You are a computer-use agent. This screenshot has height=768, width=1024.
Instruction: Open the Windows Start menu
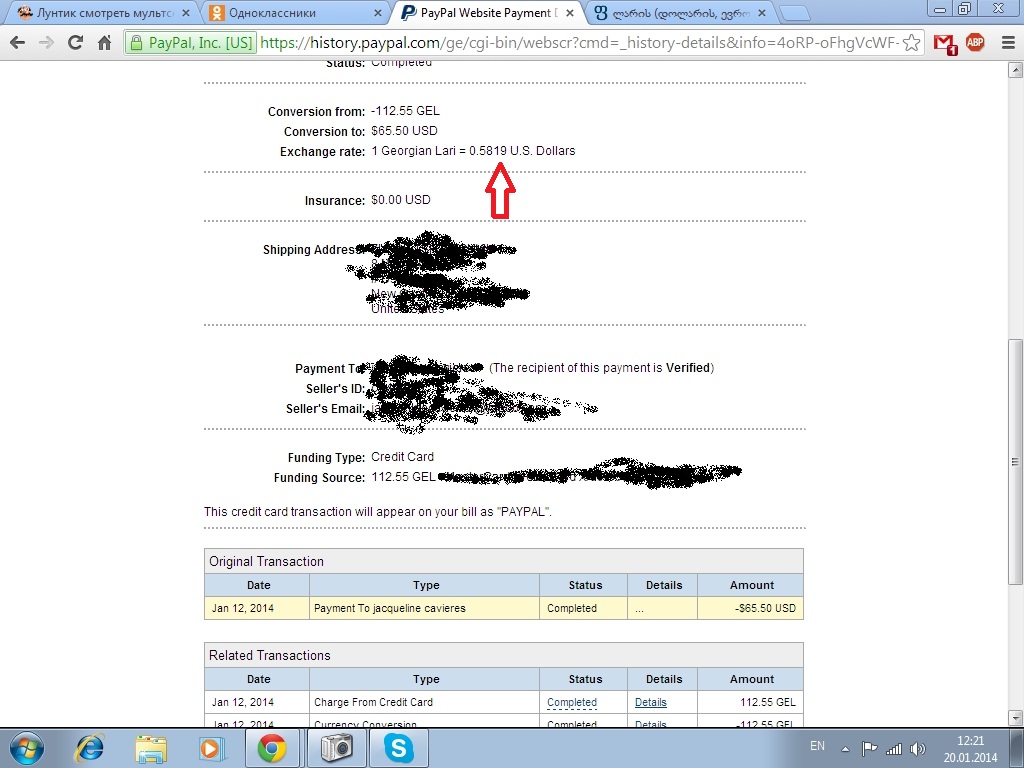(x=26, y=748)
